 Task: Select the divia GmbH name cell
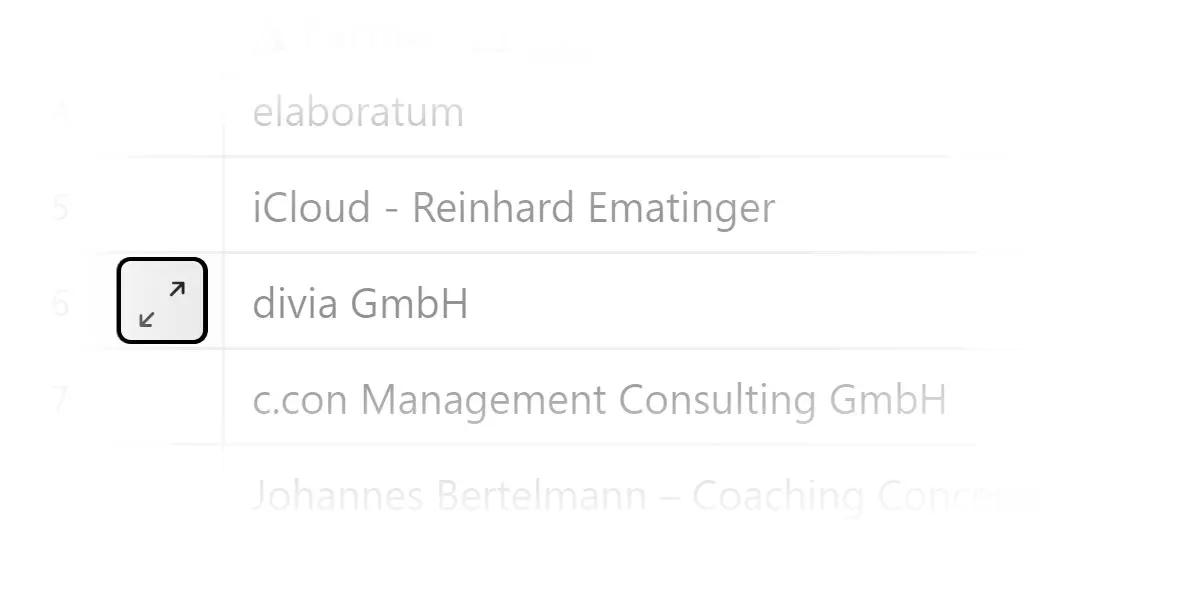click(360, 303)
